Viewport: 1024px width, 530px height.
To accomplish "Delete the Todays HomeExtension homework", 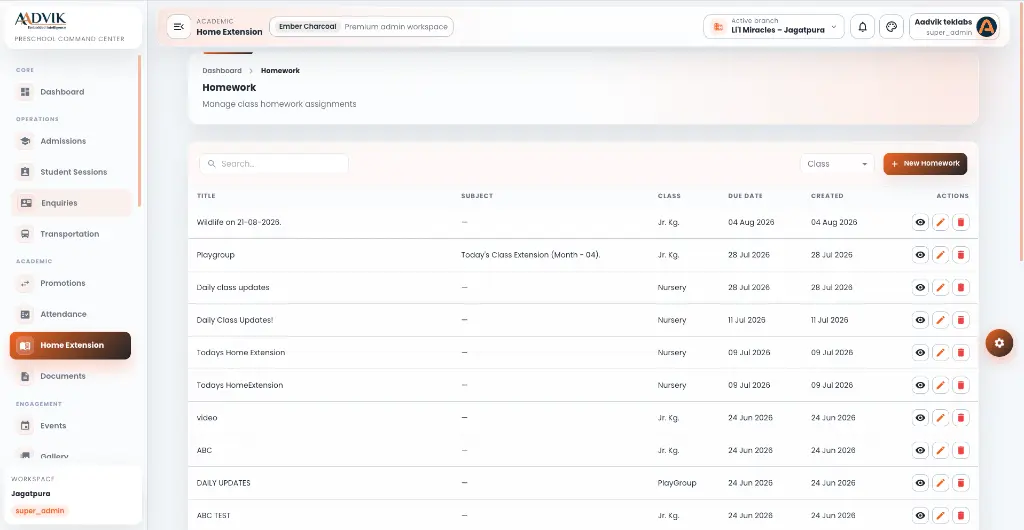I will click(x=961, y=386).
